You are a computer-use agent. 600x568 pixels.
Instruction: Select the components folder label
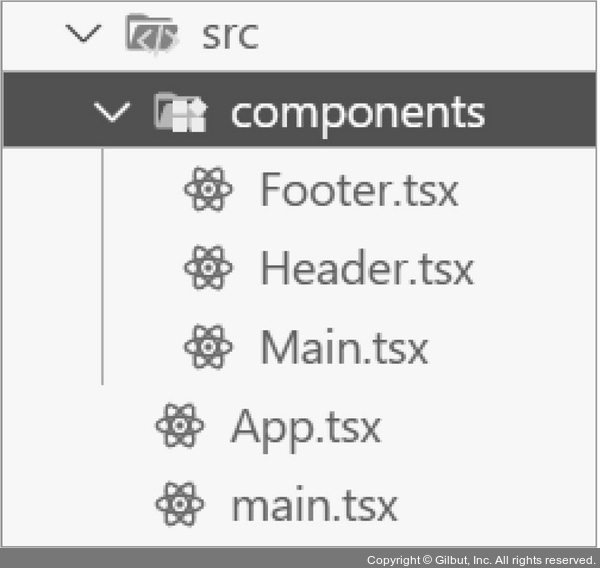(357, 112)
